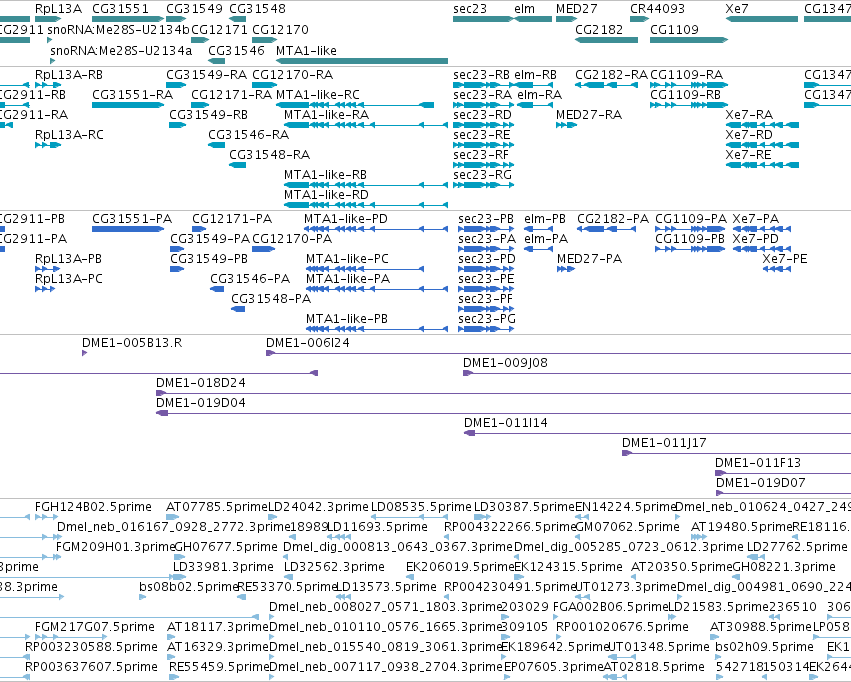Select BAC clone DME1-018D24 label
Image resolution: width=851 pixels, height=682 pixels.
pos(201,383)
